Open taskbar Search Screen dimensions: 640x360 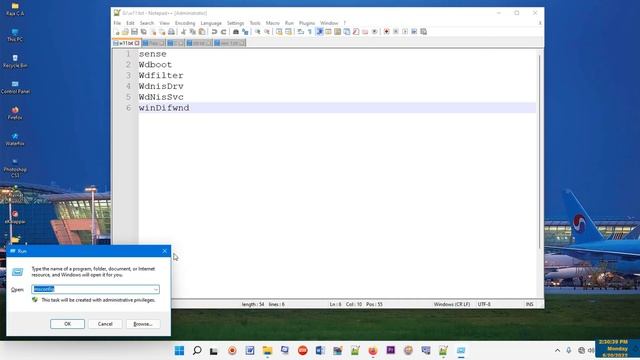tap(197, 351)
